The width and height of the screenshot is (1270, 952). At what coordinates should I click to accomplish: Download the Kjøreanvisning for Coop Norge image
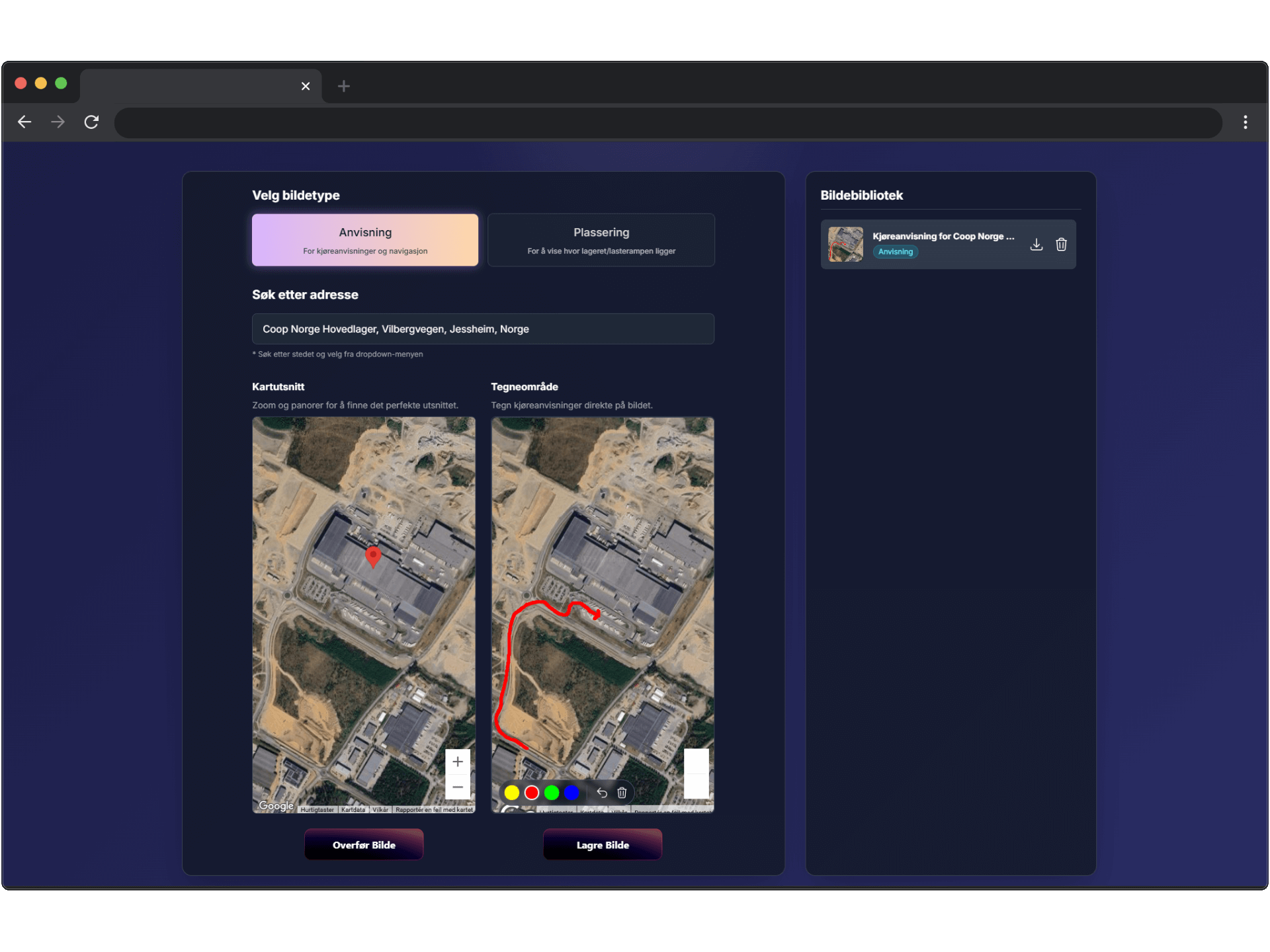point(1036,245)
